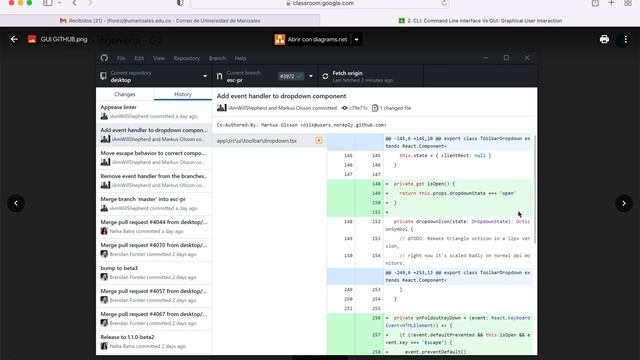Go forward a page in Safari
Screen dimensions: 640x360
[x=90, y=3]
